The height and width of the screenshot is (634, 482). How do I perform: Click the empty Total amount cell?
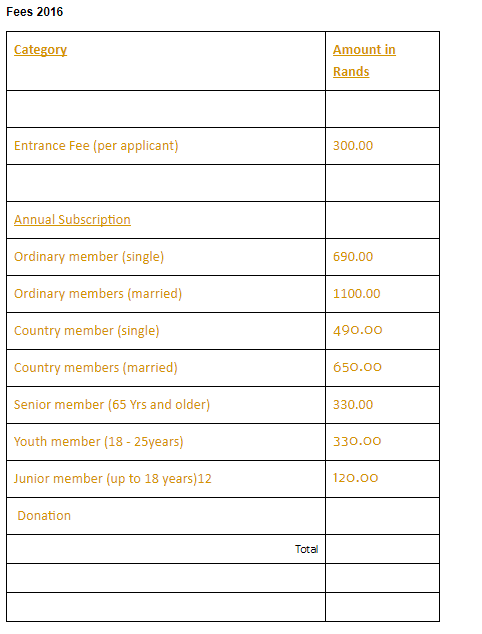coord(382,549)
